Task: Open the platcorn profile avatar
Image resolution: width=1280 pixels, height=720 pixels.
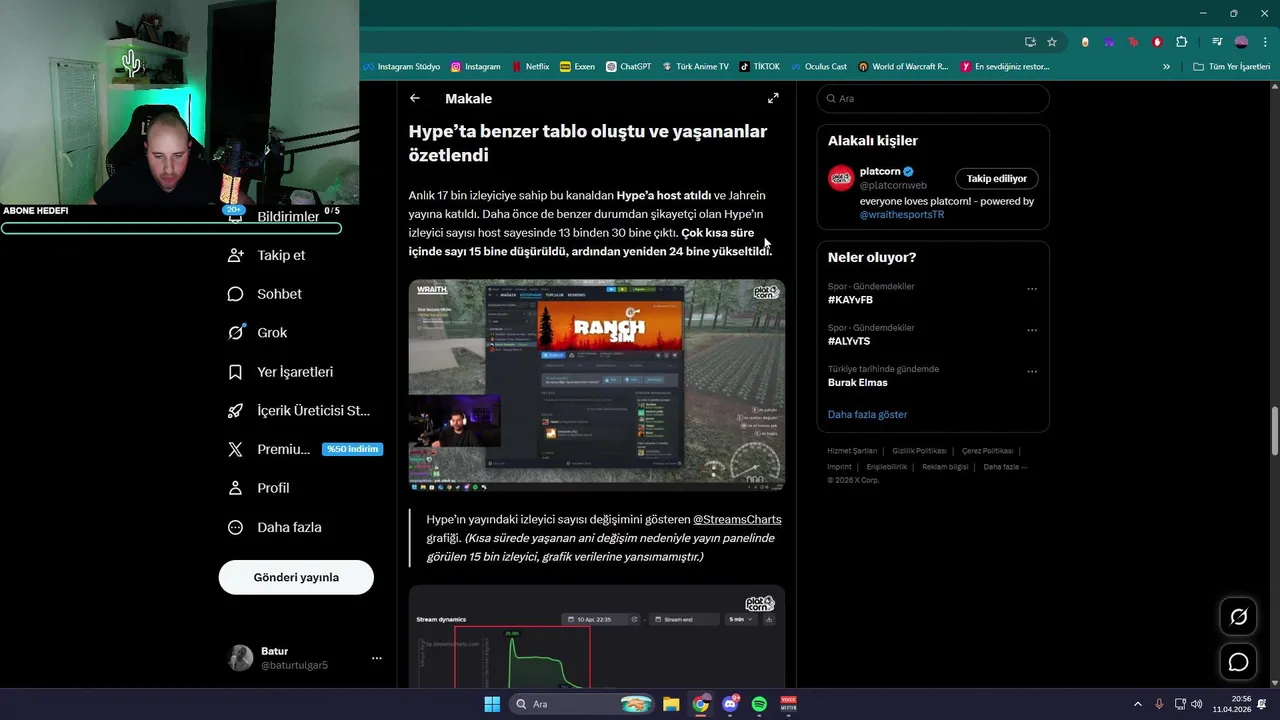Action: point(841,178)
